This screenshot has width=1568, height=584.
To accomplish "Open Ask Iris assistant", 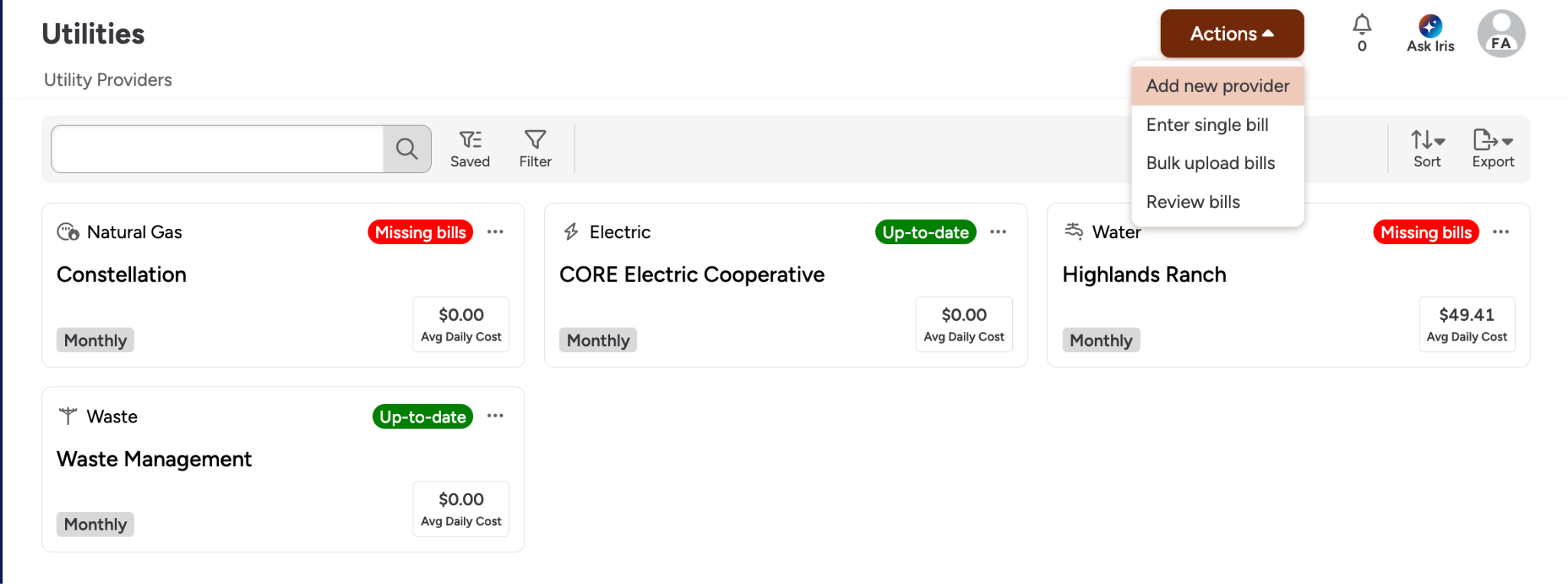I will 1430,34.
